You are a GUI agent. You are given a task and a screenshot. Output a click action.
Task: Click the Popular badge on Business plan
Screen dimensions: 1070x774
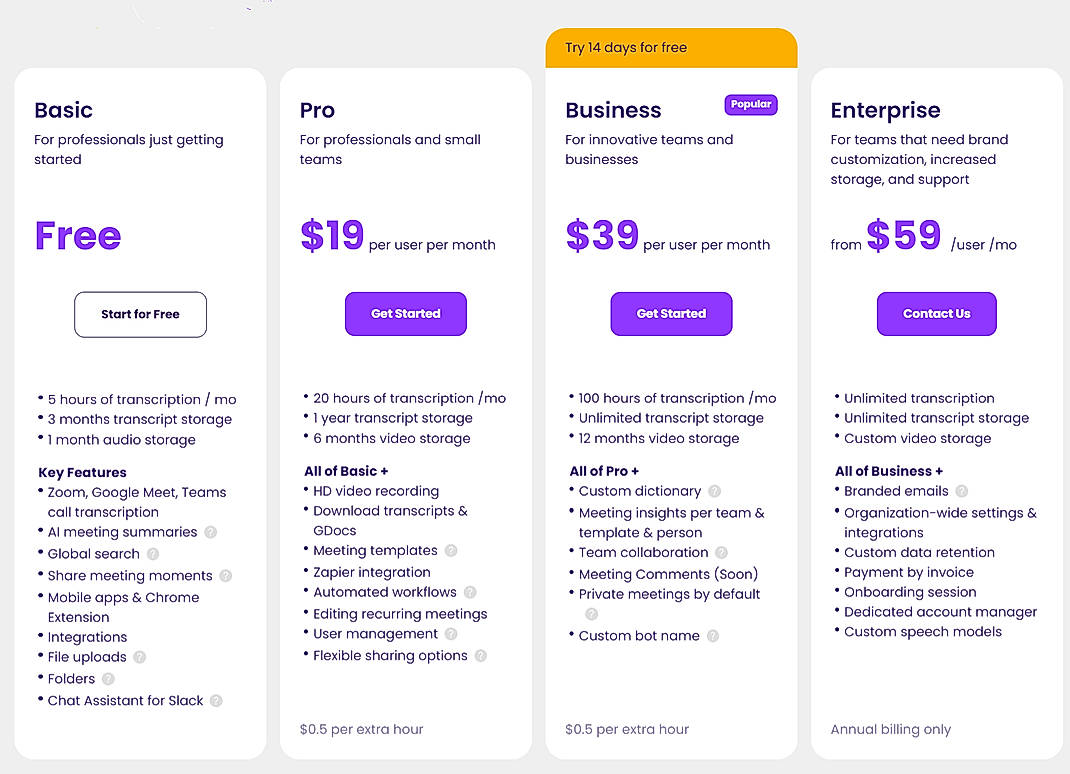pos(751,104)
